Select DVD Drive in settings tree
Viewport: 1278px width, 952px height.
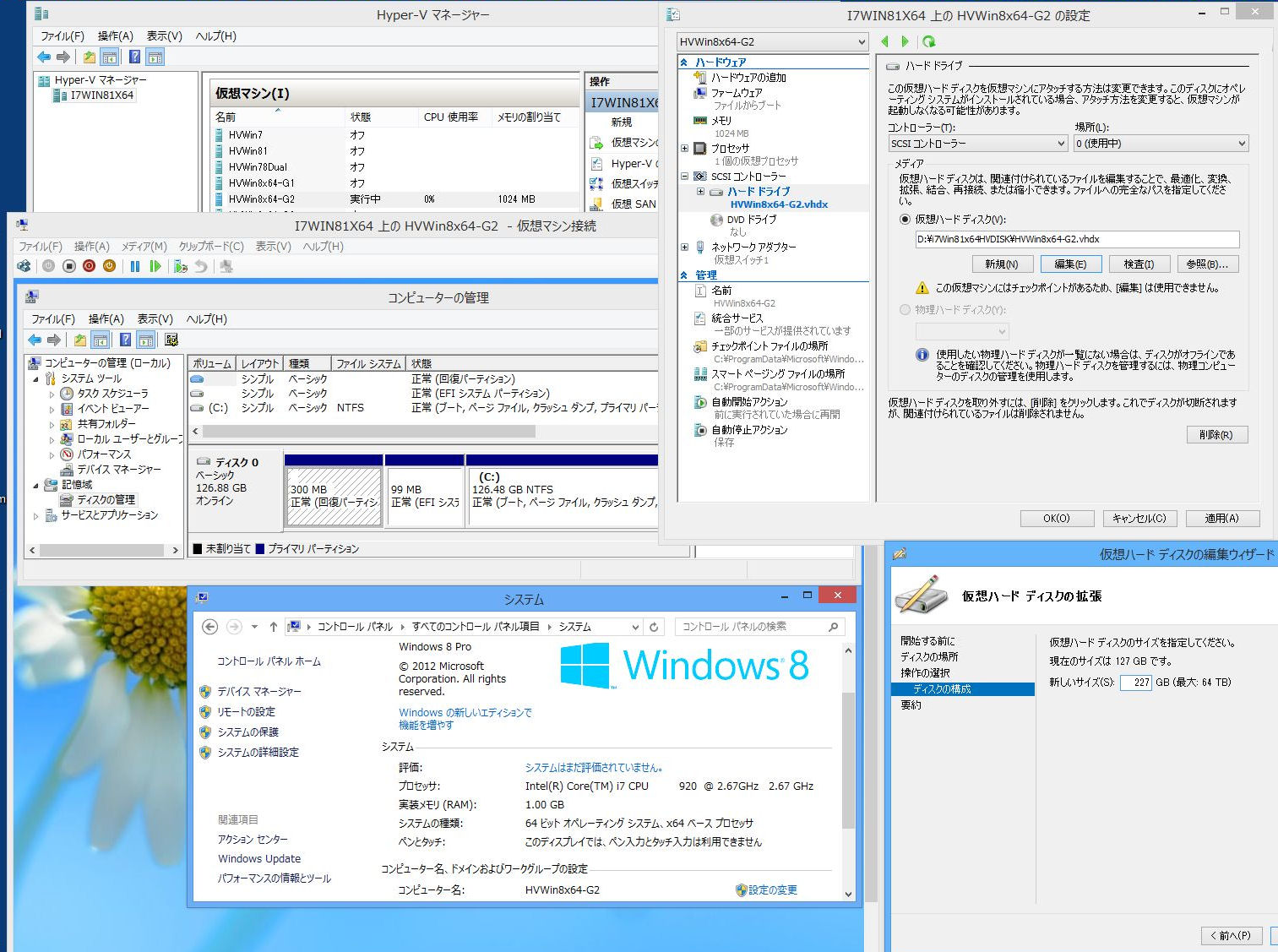coord(751,220)
